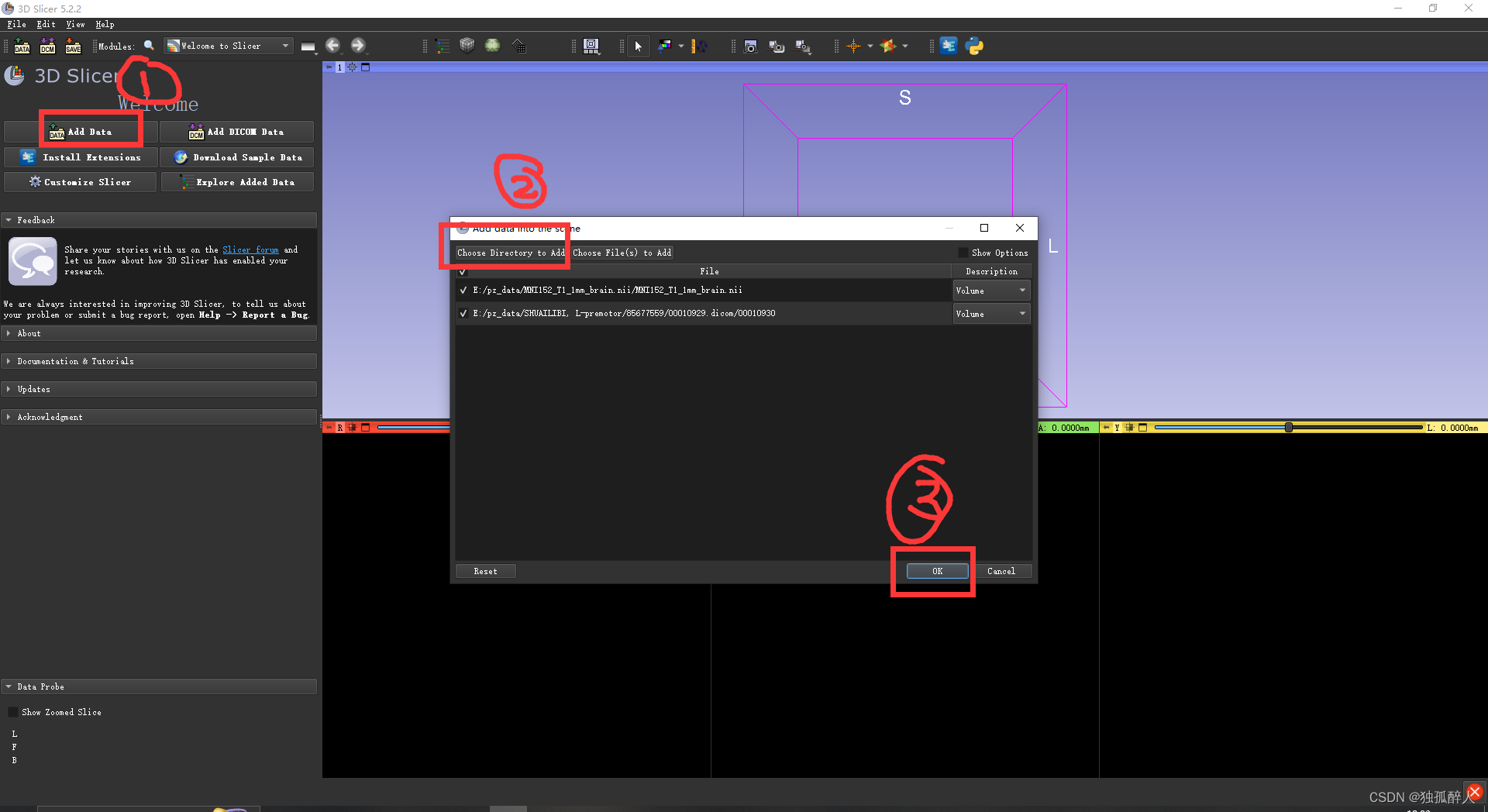This screenshot has height=812, width=1488.
Task: Click the Save scene toolbar icon
Action: coord(73,46)
